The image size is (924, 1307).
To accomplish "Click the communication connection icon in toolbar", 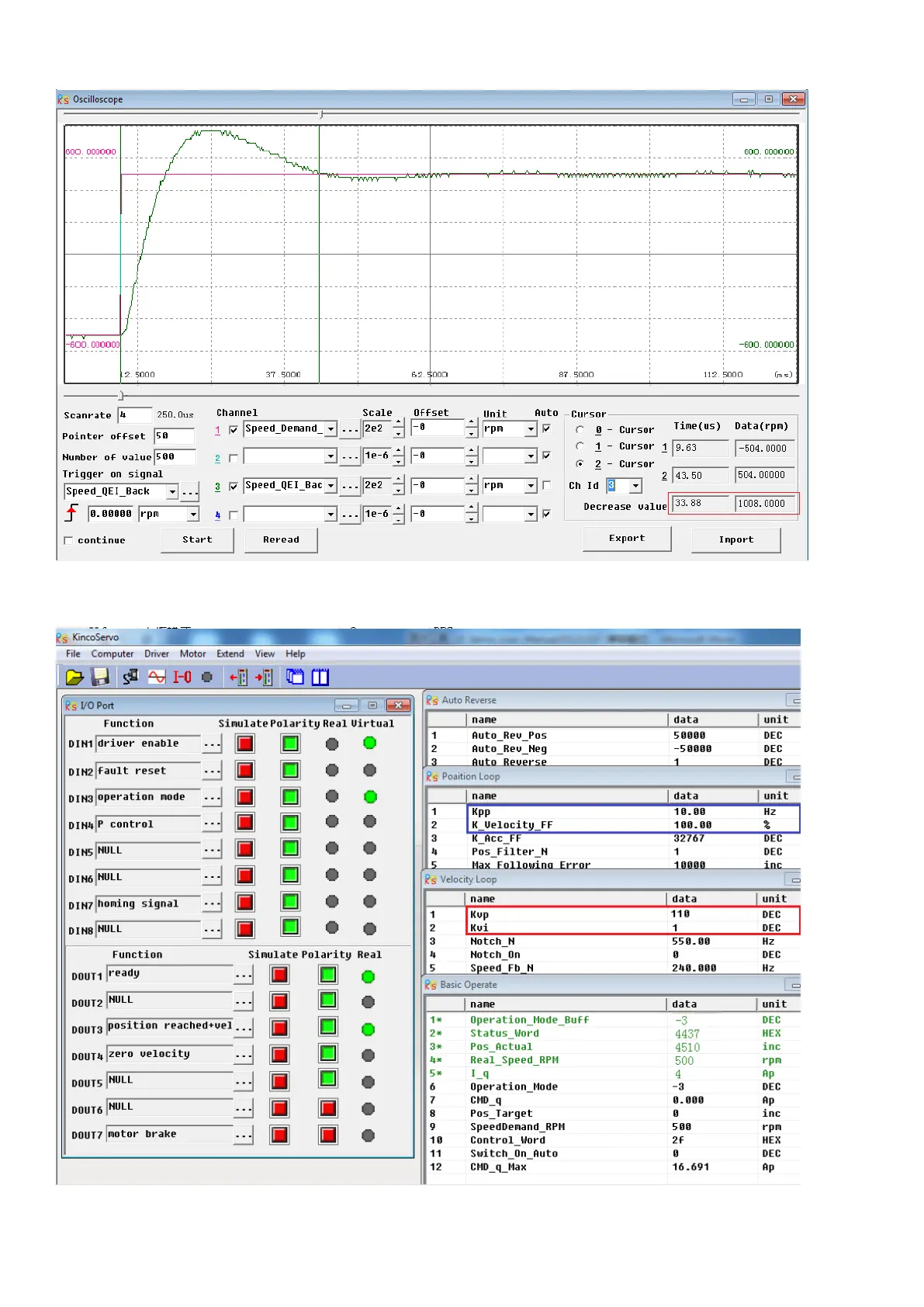I will pos(130,677).
